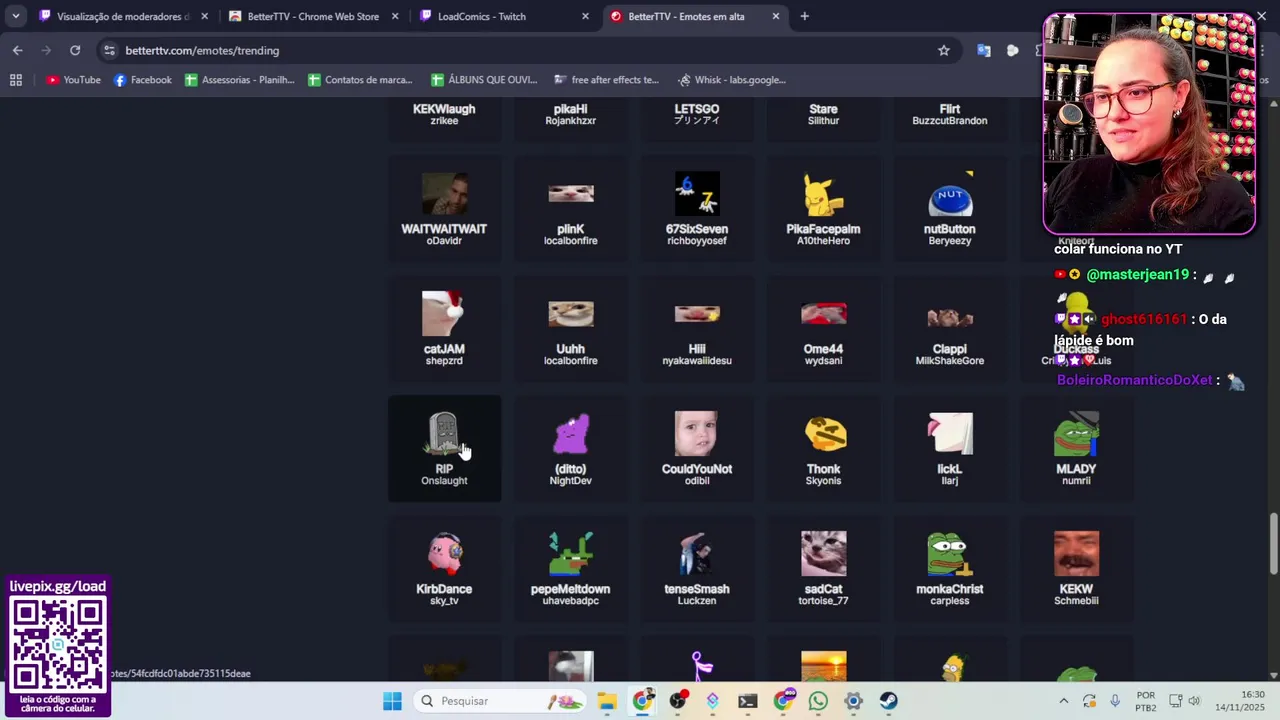Open the sadCat emote
The width and height of the screenshot is (1280, 720).
tap(824, 569)
